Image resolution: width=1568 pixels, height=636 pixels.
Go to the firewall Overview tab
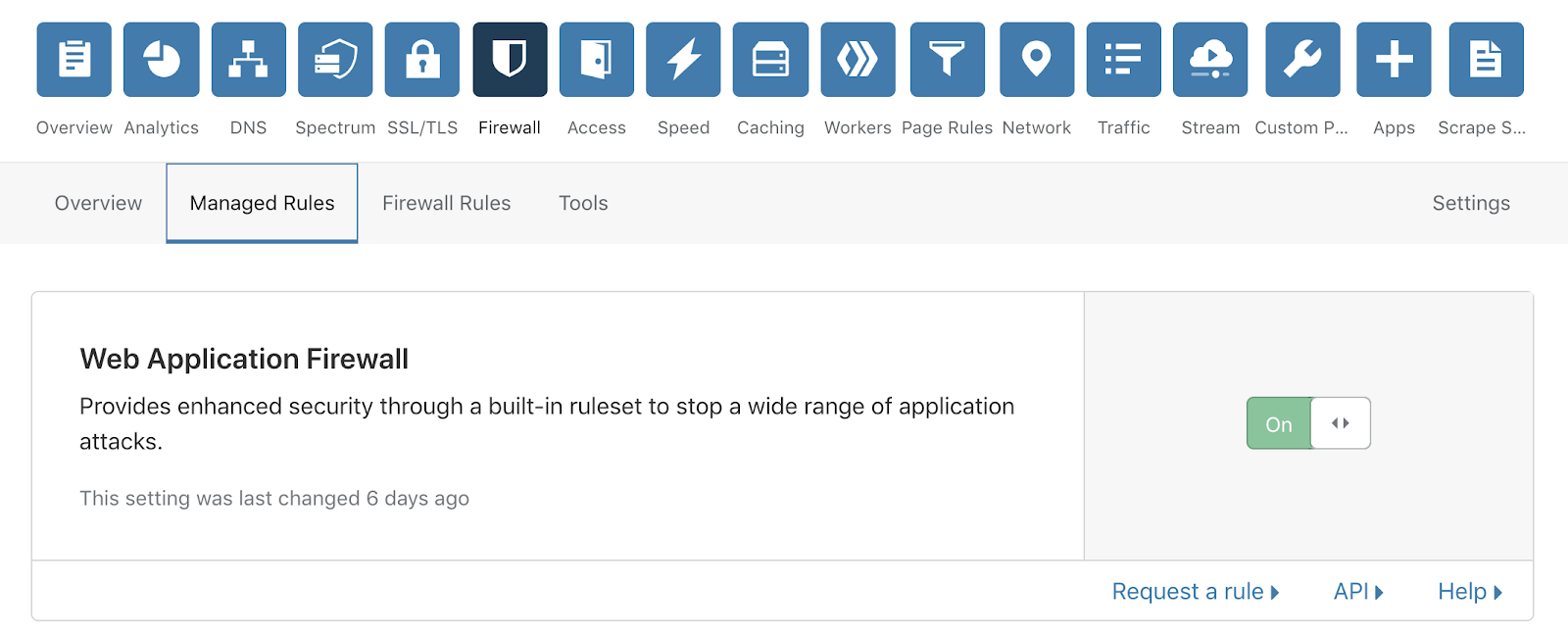coord(98,203)
